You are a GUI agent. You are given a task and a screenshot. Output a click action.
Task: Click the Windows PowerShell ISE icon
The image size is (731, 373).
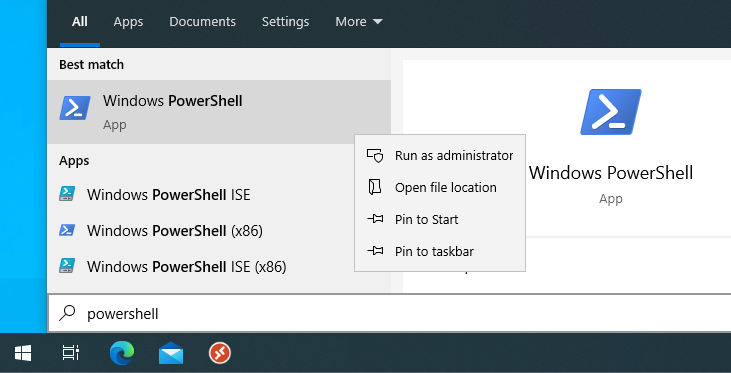67,194
